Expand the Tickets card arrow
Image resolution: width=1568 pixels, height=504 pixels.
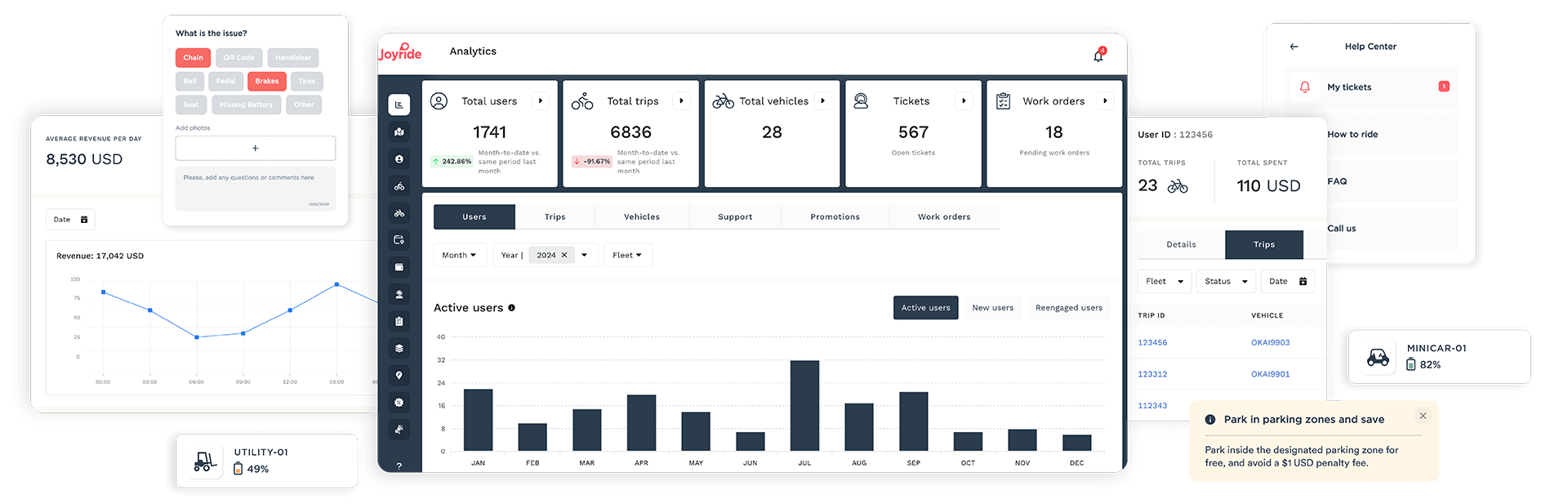964,101
